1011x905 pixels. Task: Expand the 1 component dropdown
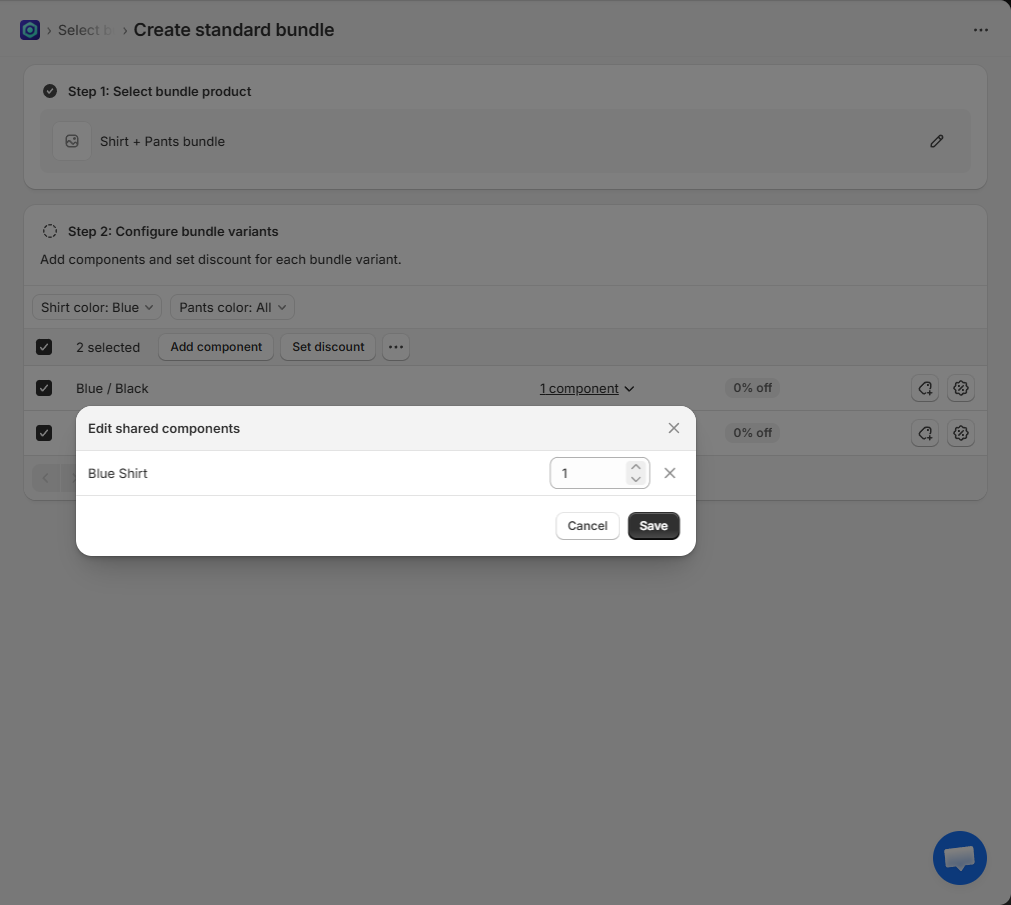(587, 388)
